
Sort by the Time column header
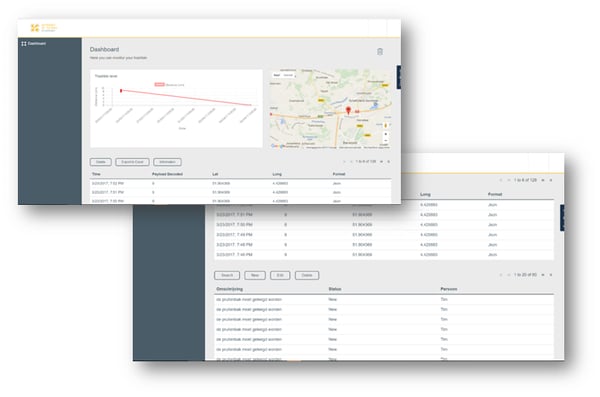(96, 174)
